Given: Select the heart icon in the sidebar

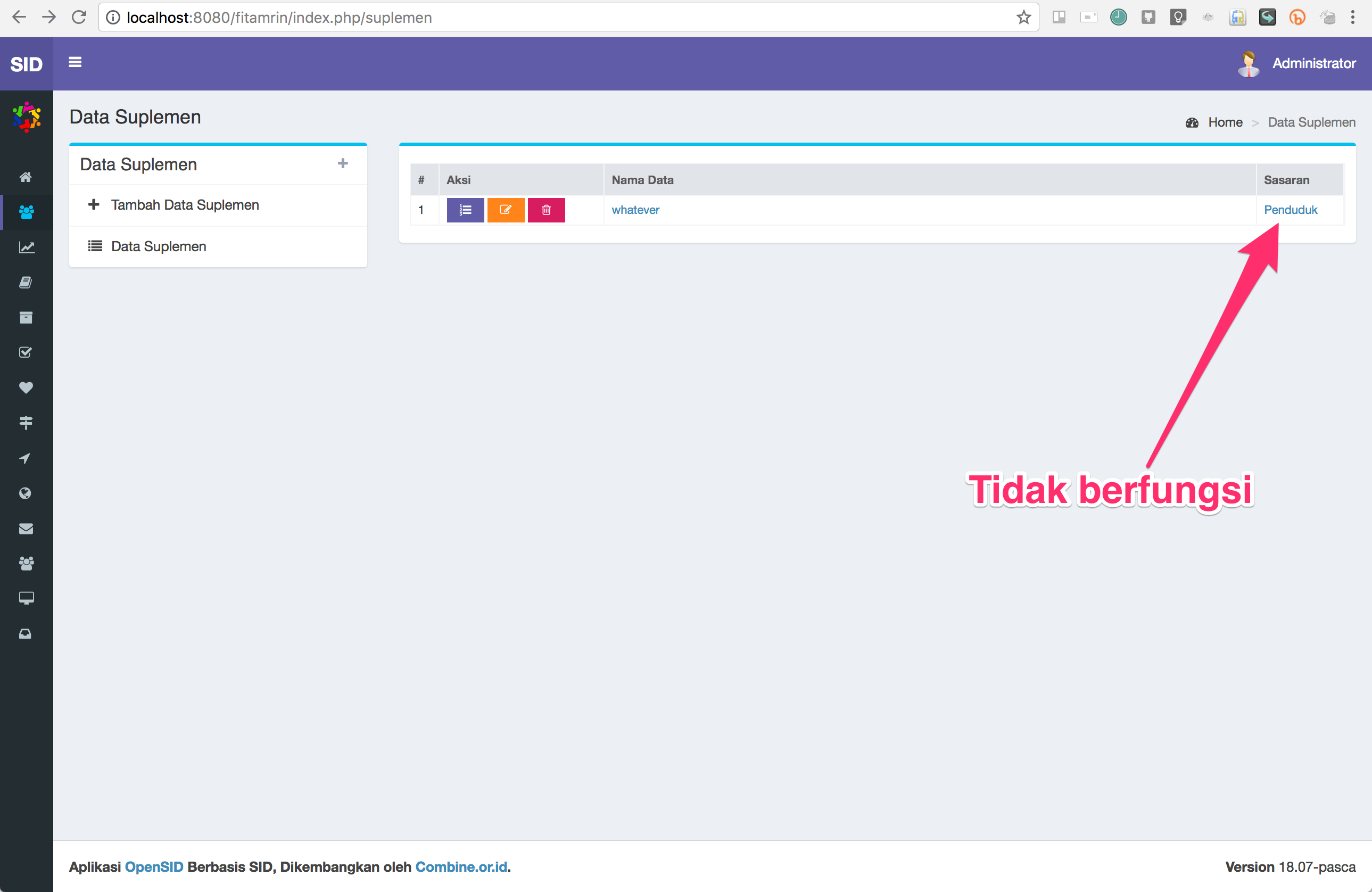Looking at the screenshot, I should coord(26,387).
